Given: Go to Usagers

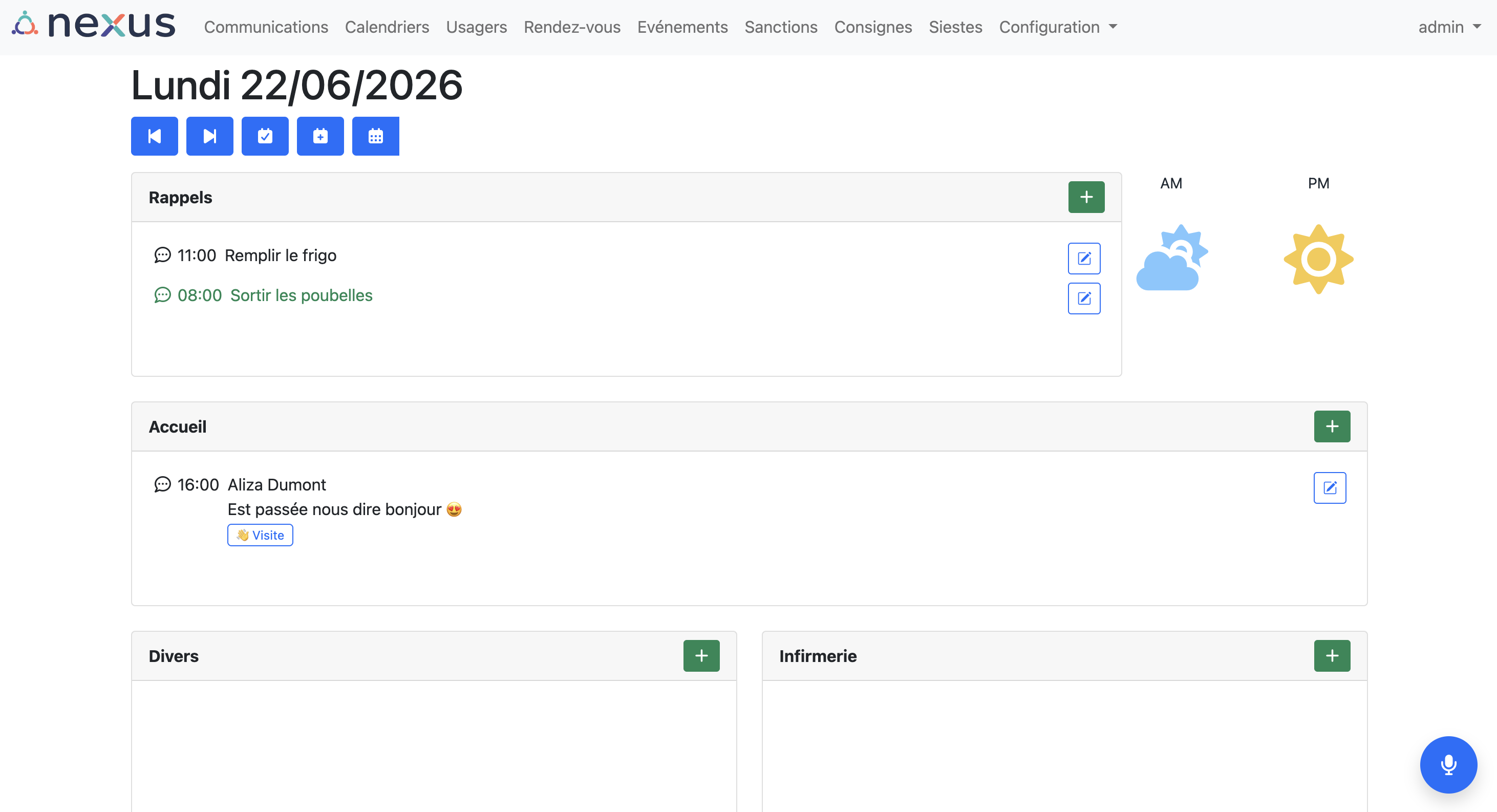Looking at the screenshot, I should pyautogui.click(x=477, y=27).
